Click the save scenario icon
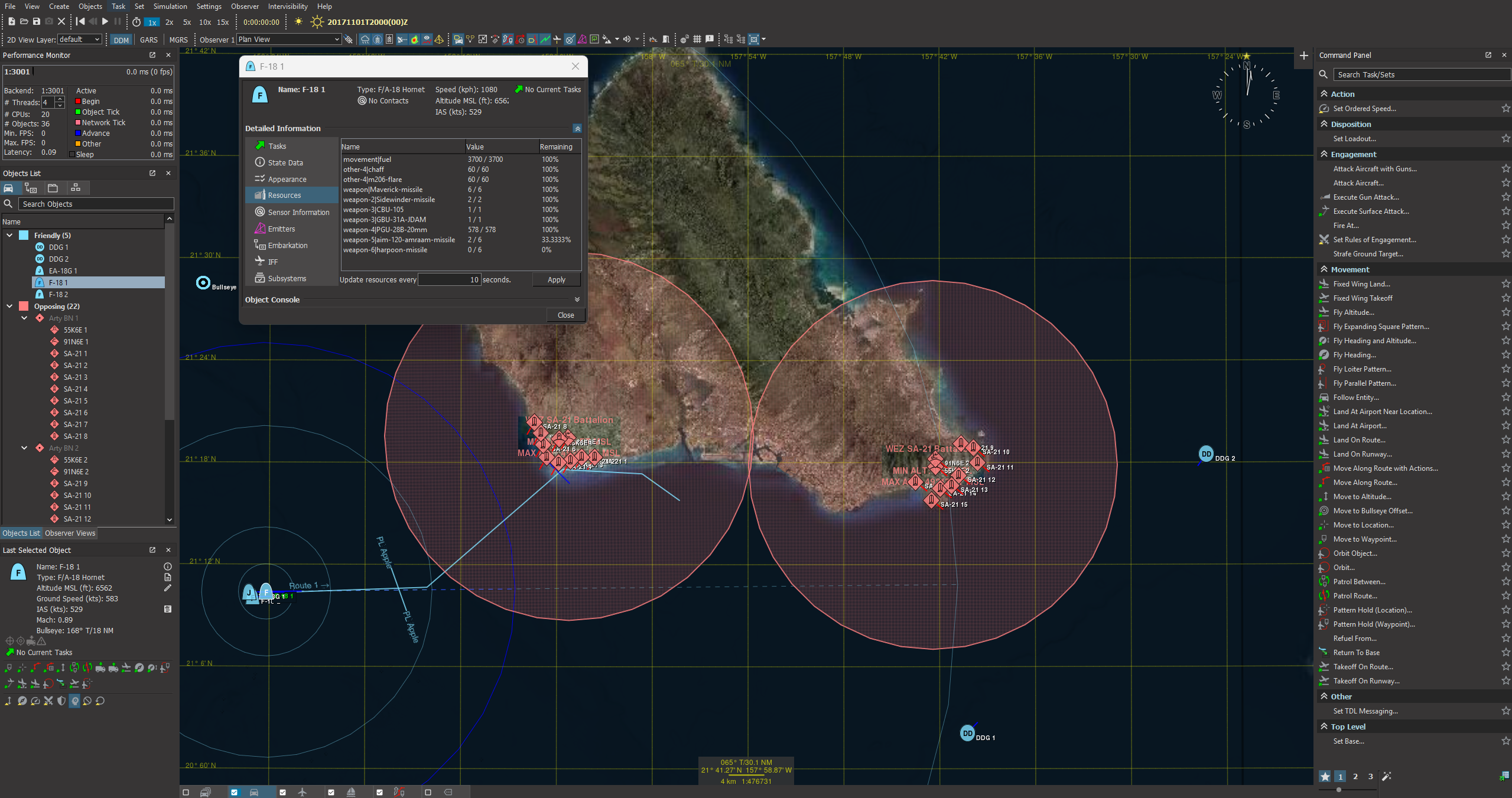Viewport: 1512px width, 798px height. (36, 22)
